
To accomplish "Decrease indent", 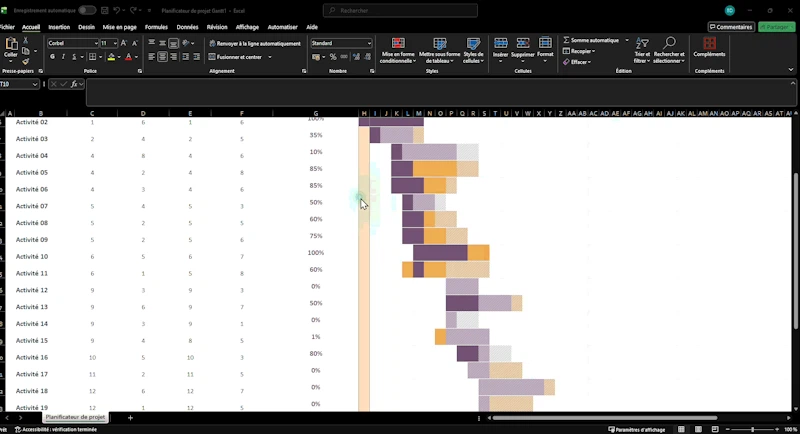I will (x=185, y=57).
